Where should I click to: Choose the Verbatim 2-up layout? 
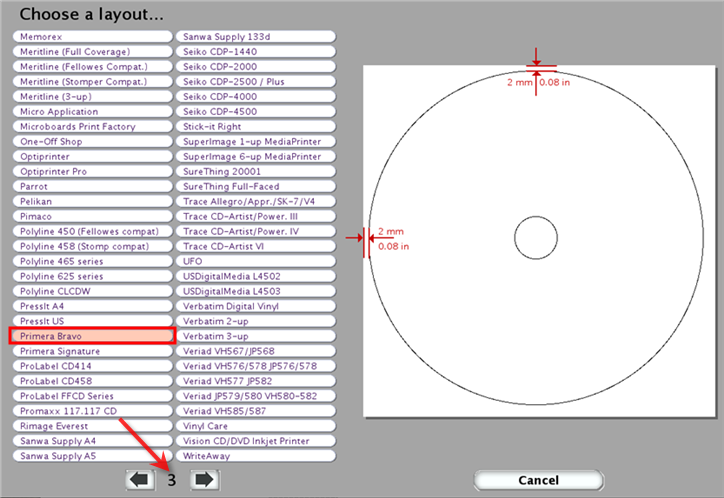point(256,321)
